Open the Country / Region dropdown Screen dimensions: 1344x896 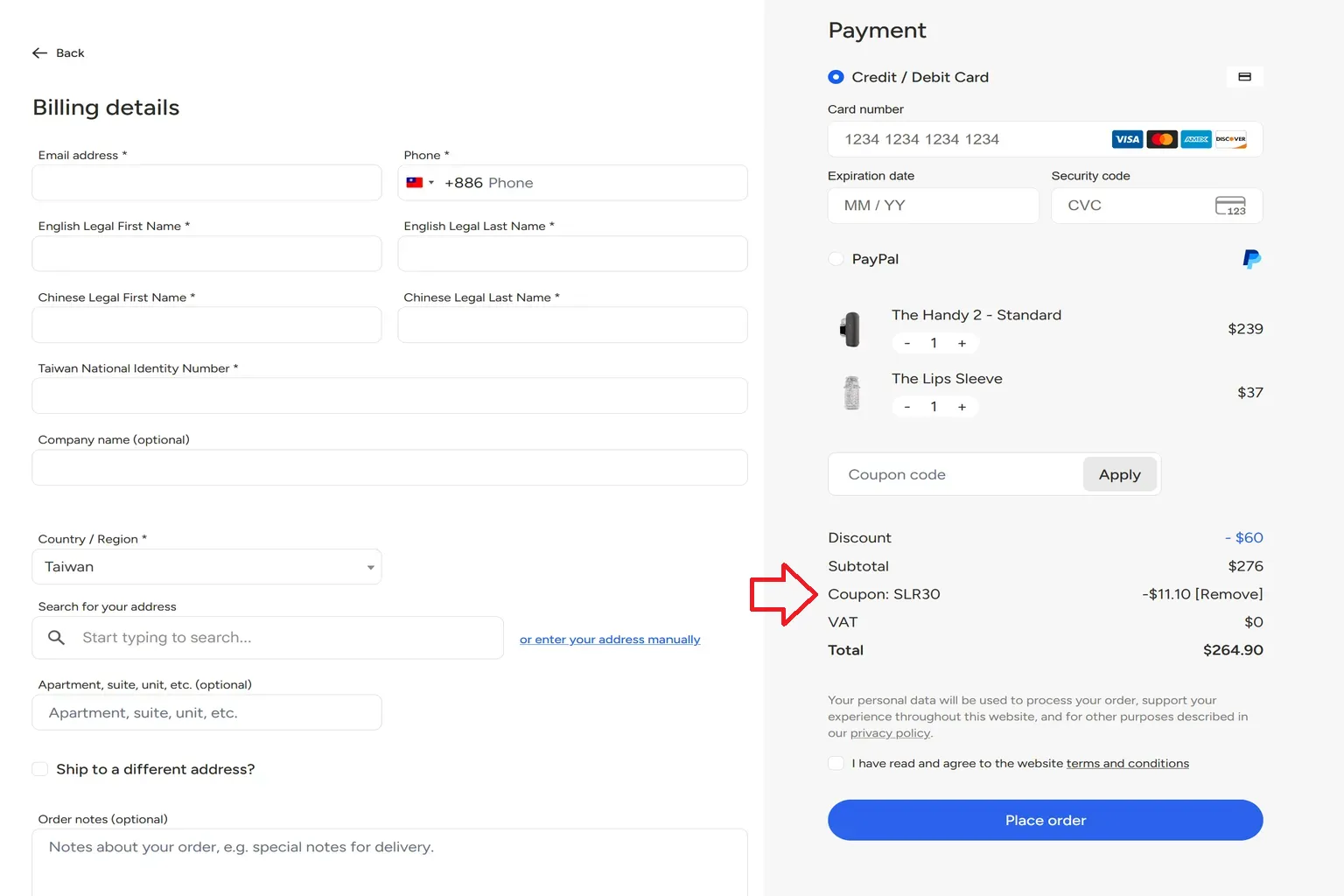tap(206, 567)
